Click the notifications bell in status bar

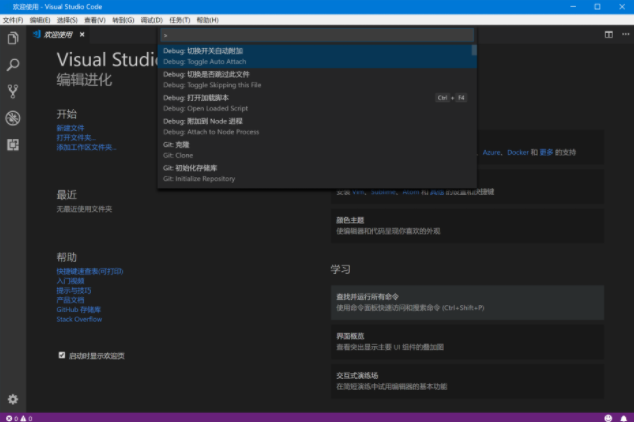tap(624, 418)
